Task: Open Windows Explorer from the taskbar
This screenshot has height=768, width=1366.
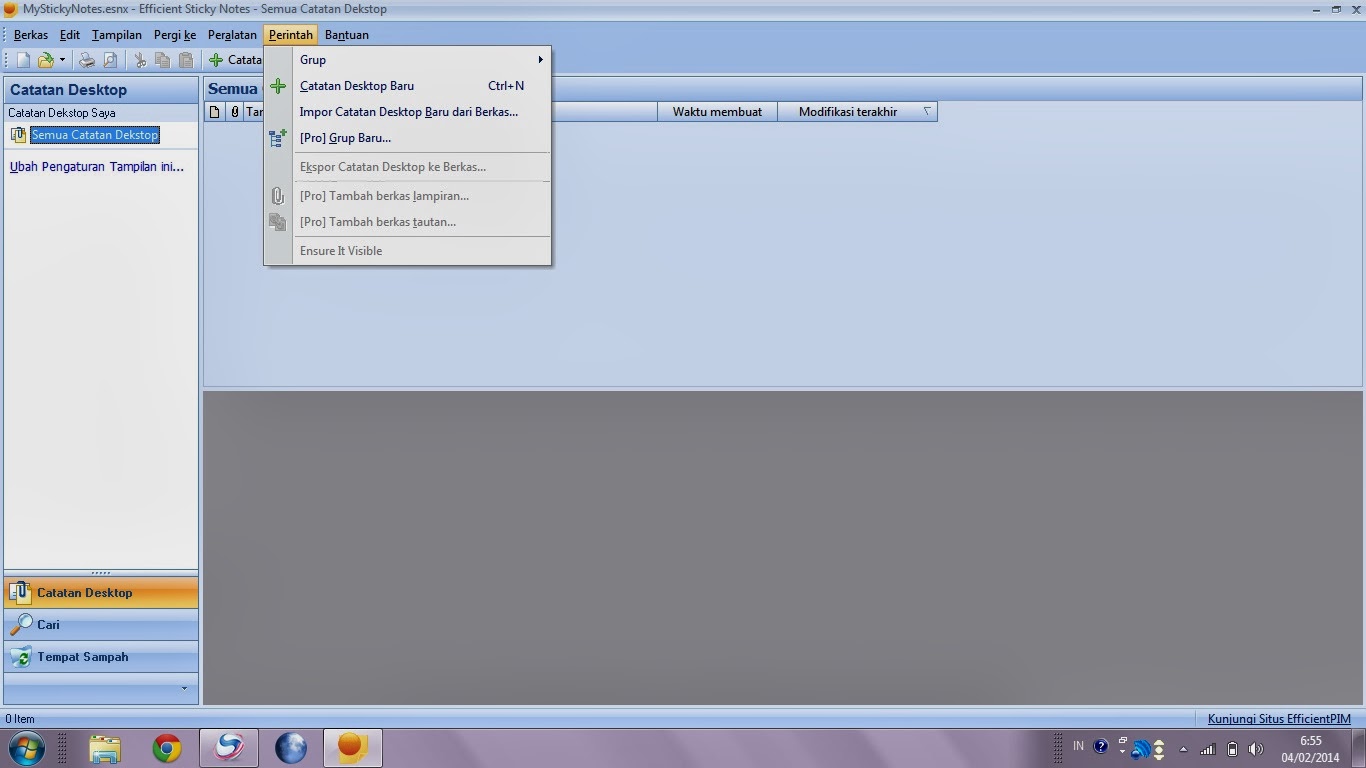Action: coord(104,748)
